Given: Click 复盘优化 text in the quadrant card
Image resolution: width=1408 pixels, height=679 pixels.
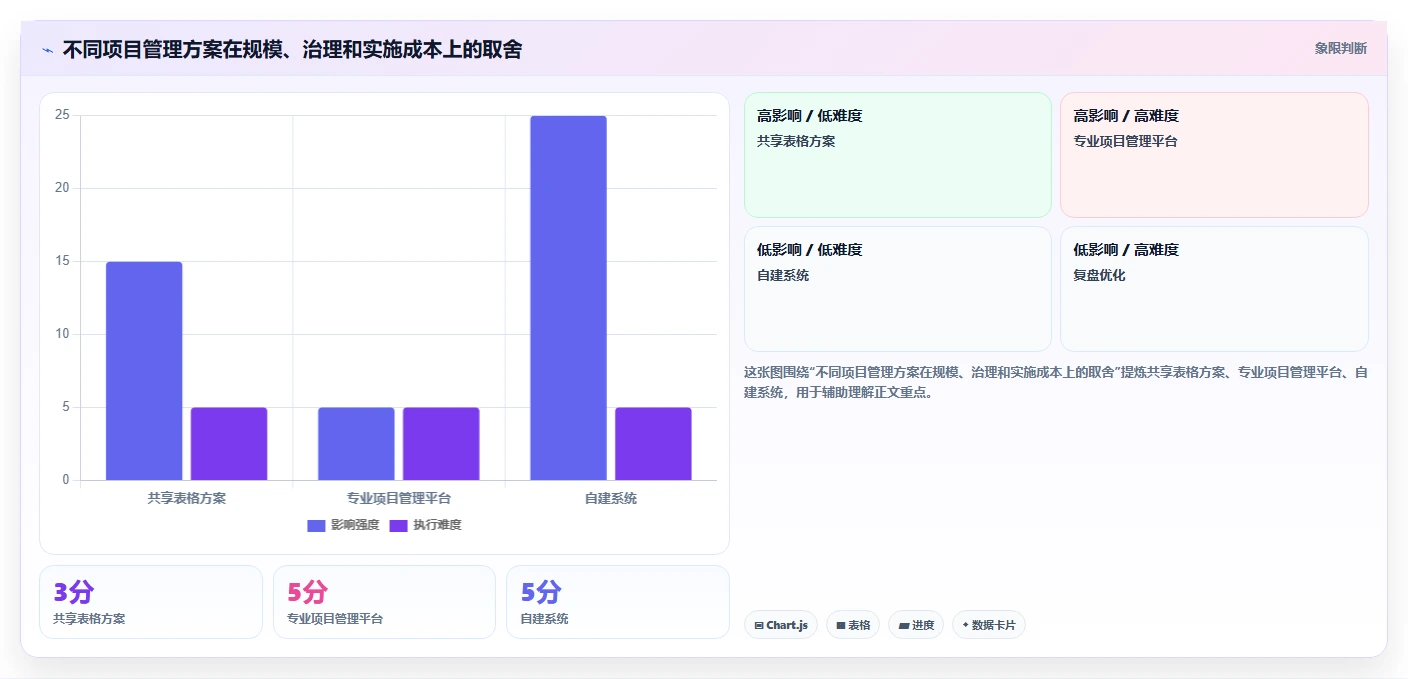Looking at the screenshot, I should pyautogui.click(x=1099, y=275).
